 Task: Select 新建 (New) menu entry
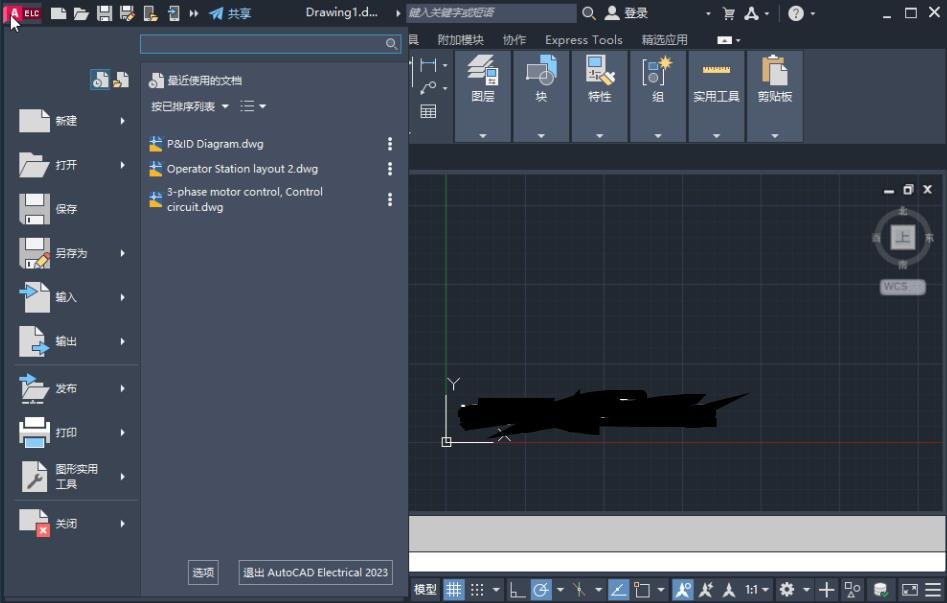[72, 121]
